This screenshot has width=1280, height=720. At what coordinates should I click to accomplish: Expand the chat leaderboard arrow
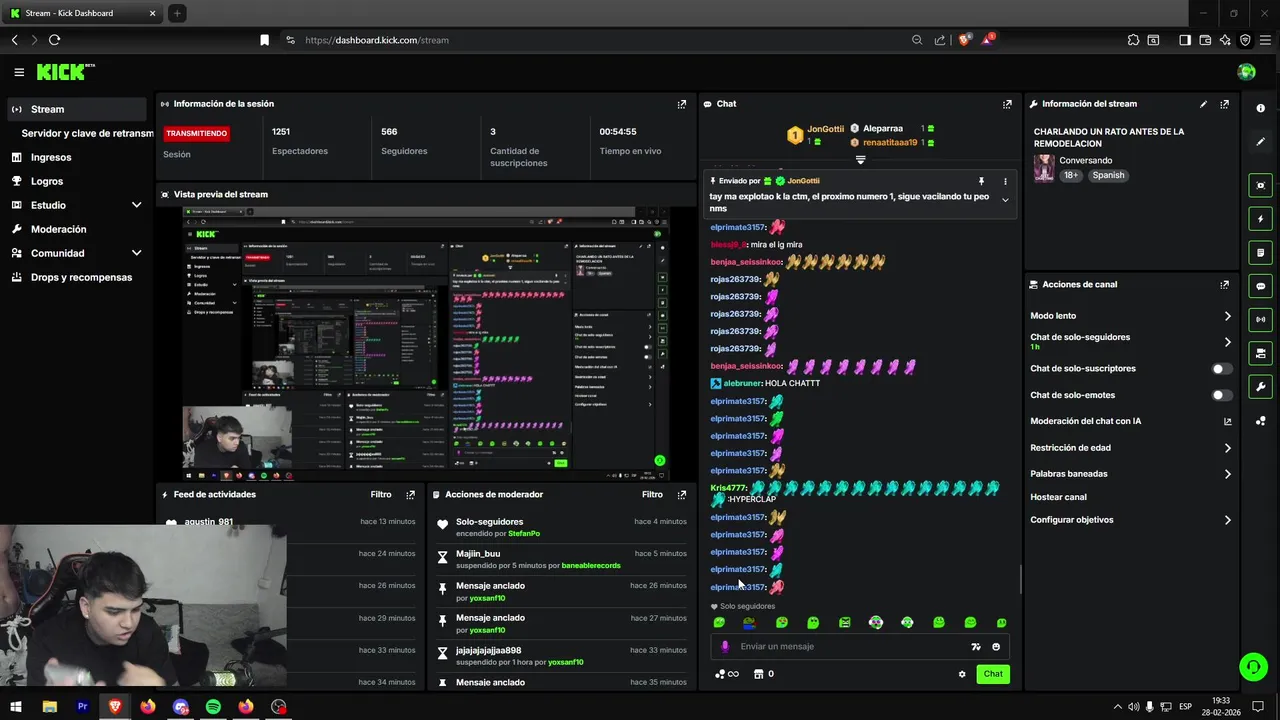point(860,160)
